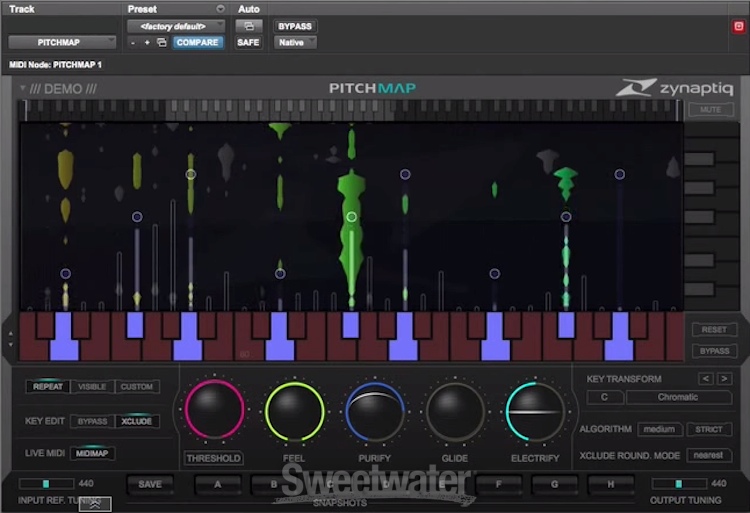Click the Feel knob
750x513 pixels.
[295, 411]
